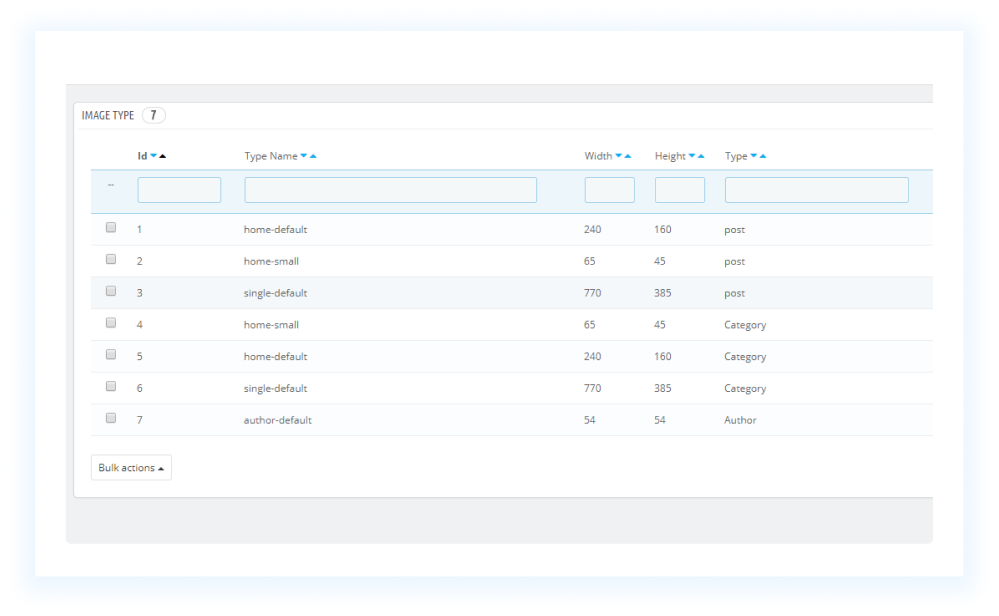Sort Id column ascending arrow
Screen dimensions: 999x616
(x=162, y=156)
